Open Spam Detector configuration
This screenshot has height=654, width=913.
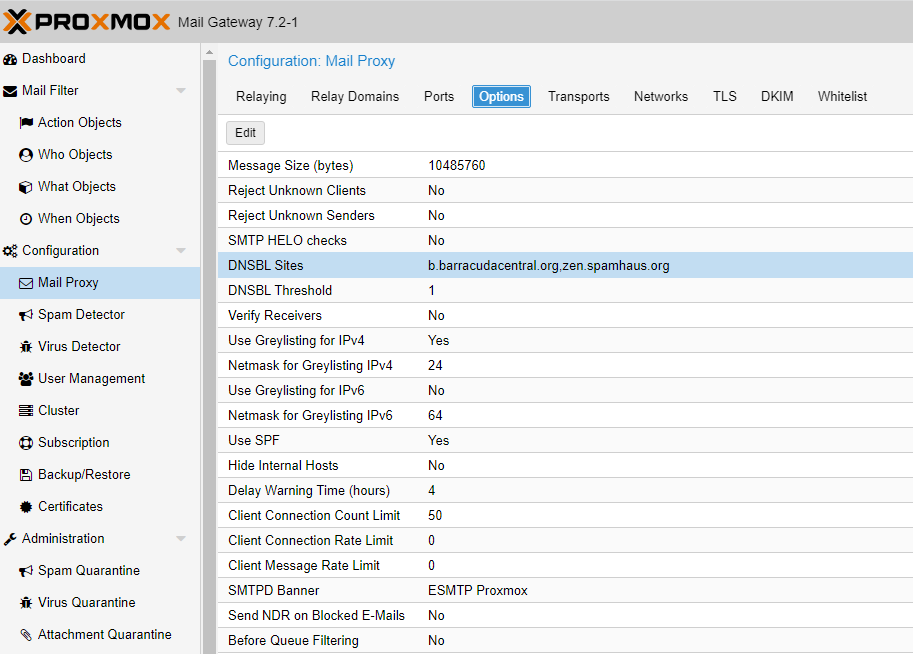tap(100, 315)
